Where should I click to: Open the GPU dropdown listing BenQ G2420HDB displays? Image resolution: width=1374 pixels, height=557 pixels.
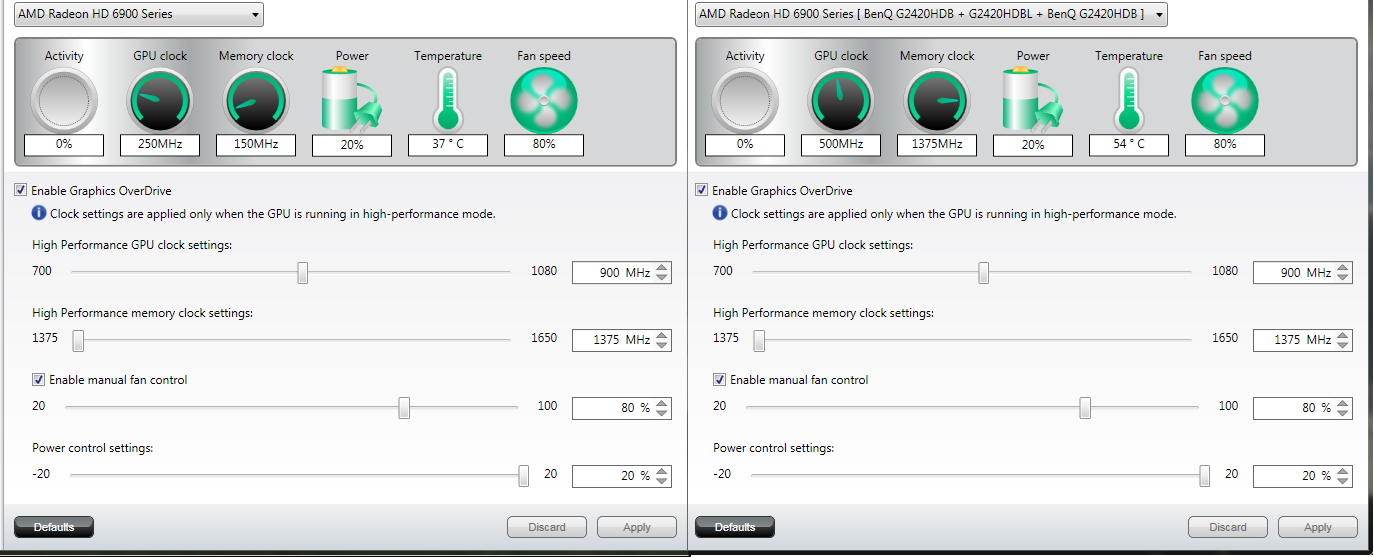coord(931,14)
